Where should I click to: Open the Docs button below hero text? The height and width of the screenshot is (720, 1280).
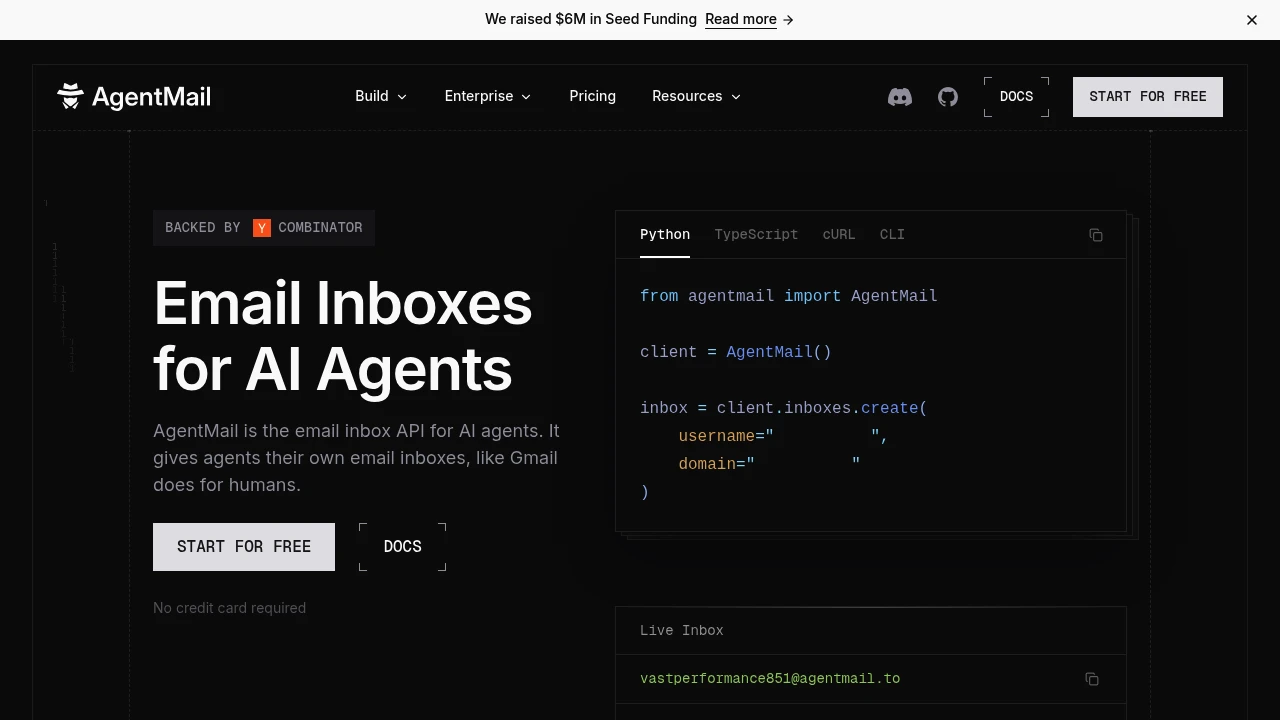(403, 547)
